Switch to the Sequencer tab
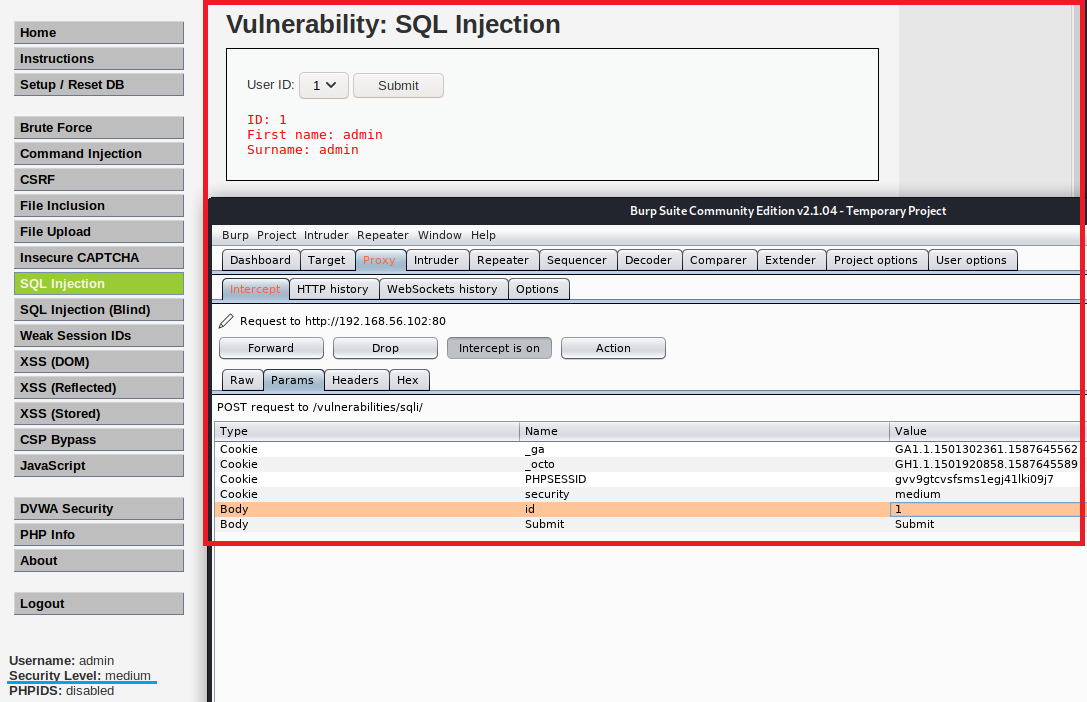Image resolution: width=1087 pixels, height=702 pixels. 577,260
